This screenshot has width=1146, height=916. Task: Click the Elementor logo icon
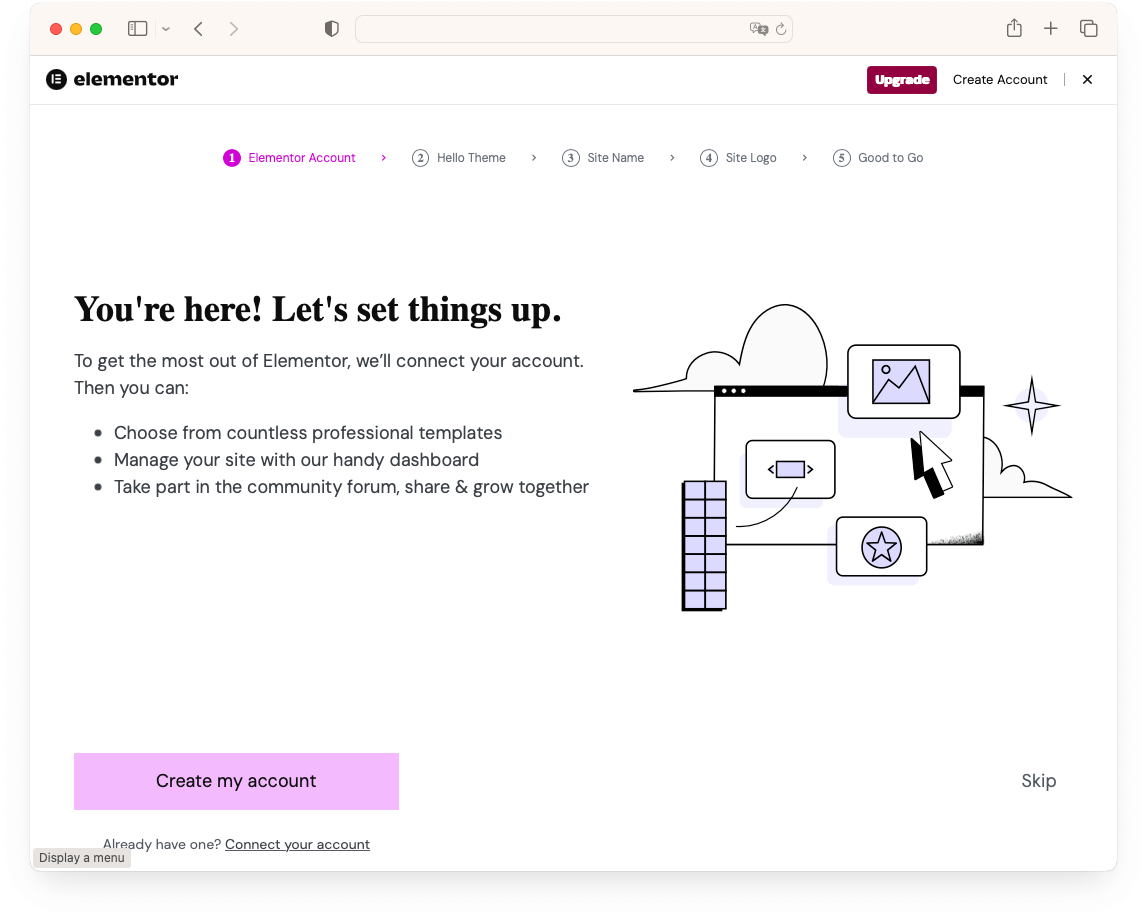tap(56, 79)
